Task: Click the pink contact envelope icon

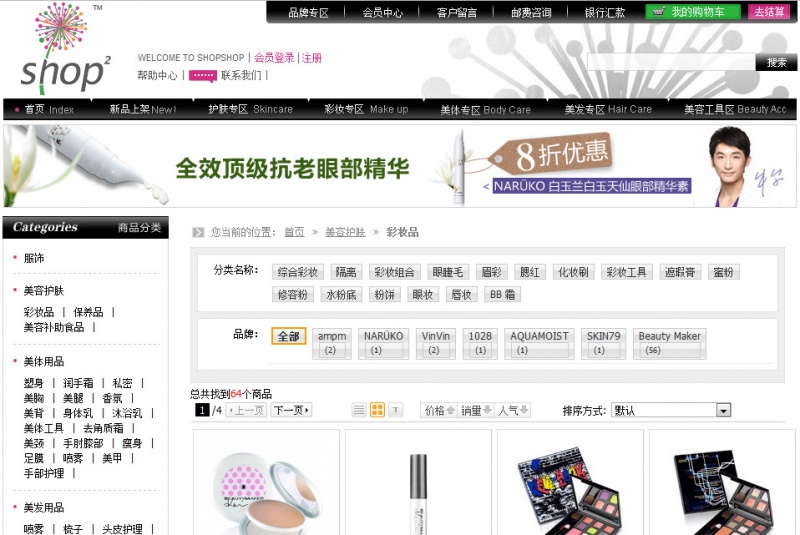Action: (202, 76)
